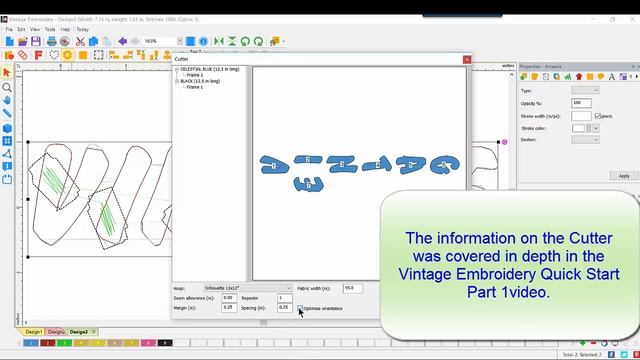Viewport: 640px width, 360px height.
Task: Open the File menu
Action: [9, 29]
